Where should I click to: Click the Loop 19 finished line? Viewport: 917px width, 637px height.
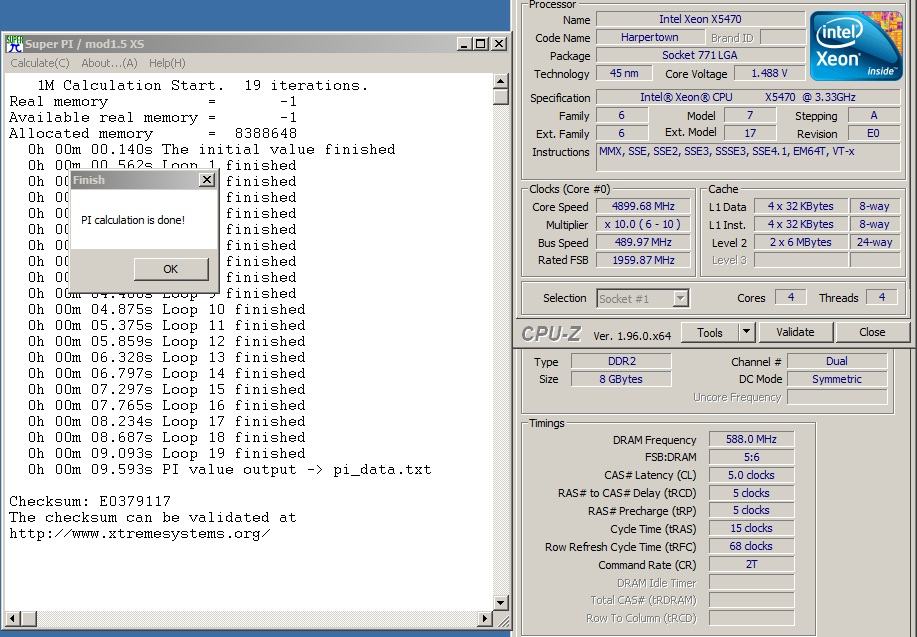point(167,454)
